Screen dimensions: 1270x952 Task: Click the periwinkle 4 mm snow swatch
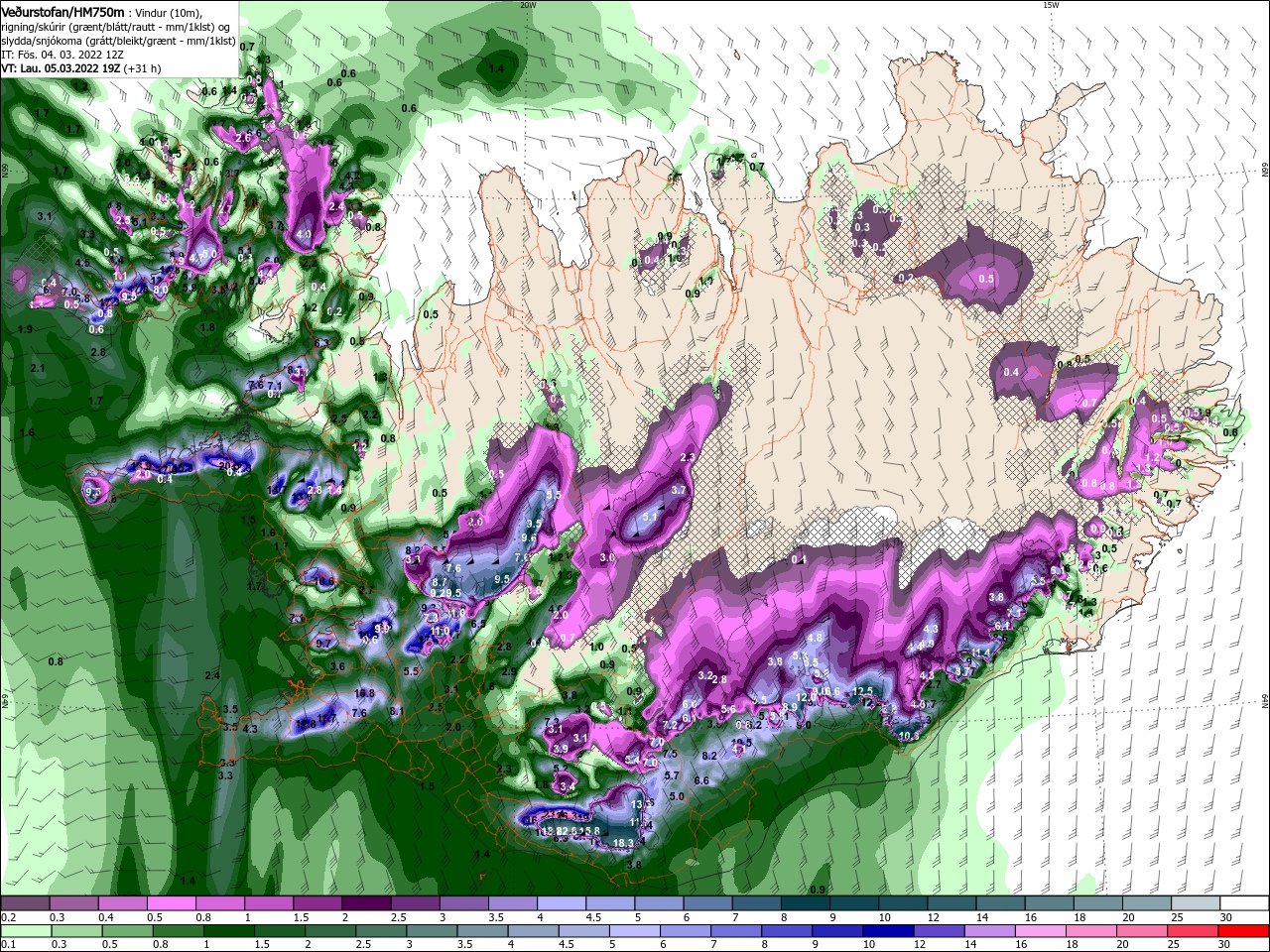562,903
